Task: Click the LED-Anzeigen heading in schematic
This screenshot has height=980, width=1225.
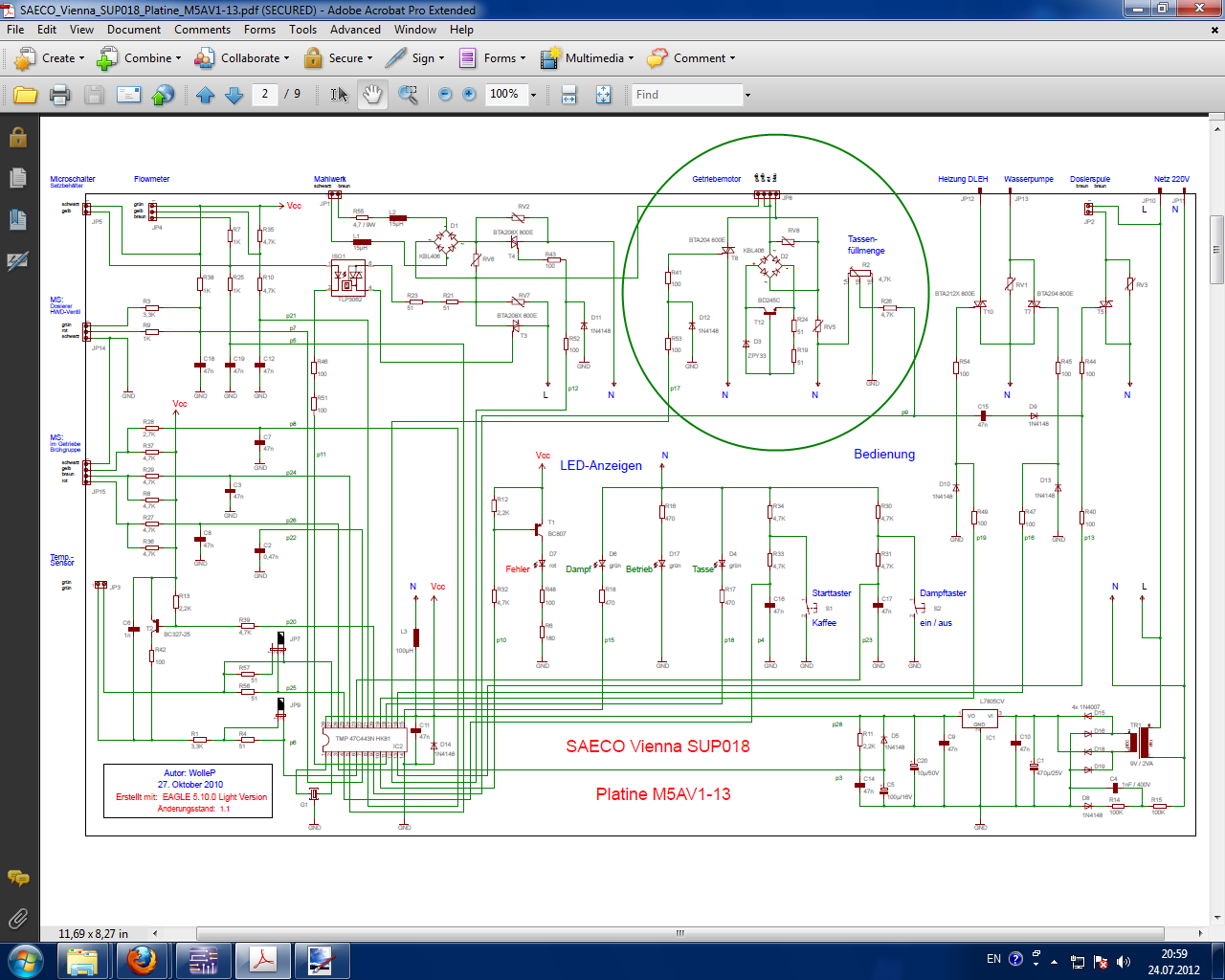Action: click(601, 465)
